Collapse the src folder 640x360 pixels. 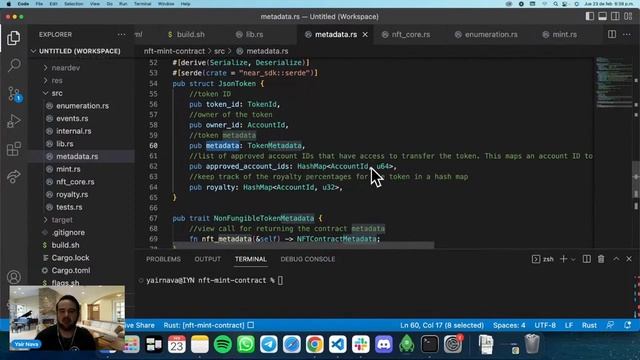coord(57,93)
